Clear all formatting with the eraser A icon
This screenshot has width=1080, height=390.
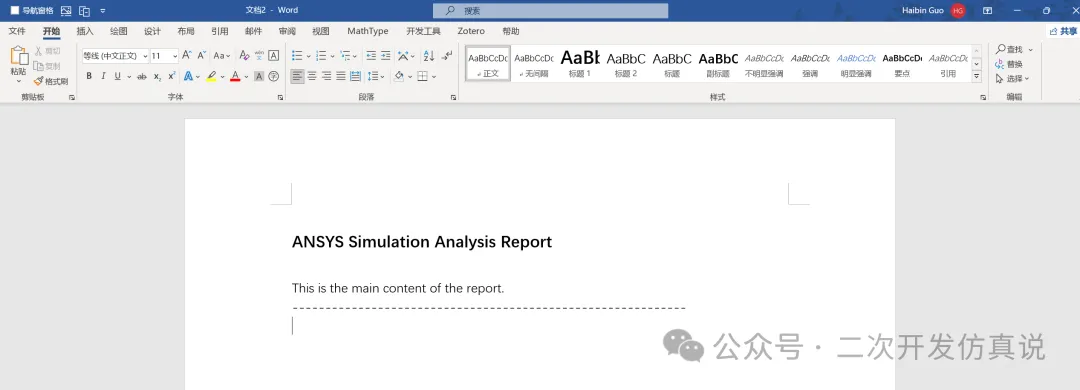244,55
